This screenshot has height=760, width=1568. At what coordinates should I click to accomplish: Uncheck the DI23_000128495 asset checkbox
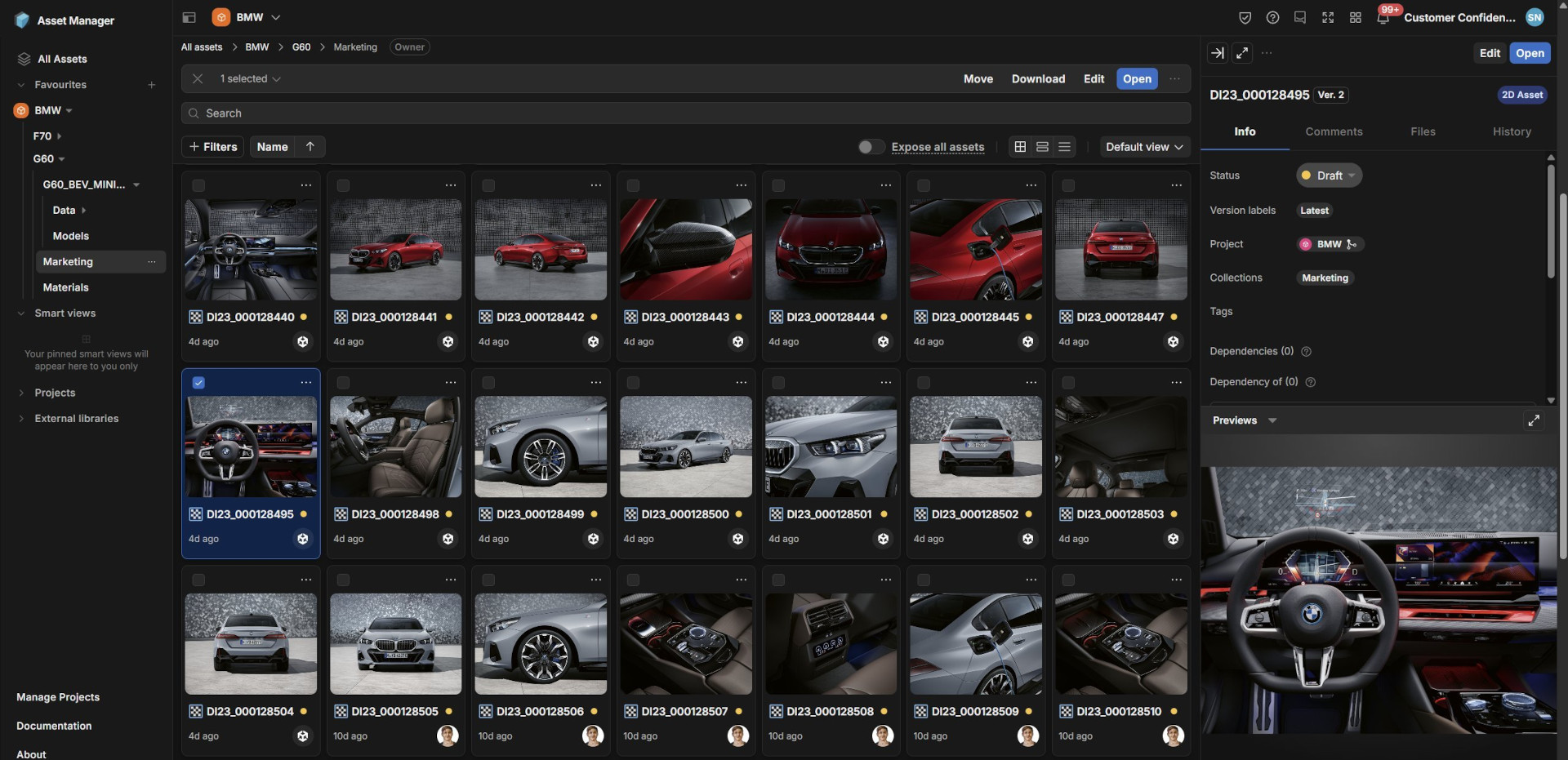pyautogui.click(x=198, y=383)
